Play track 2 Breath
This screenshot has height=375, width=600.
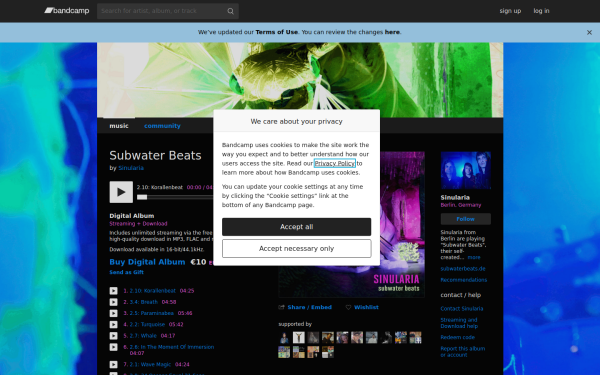pyautogui.click(x=114, y=302)
